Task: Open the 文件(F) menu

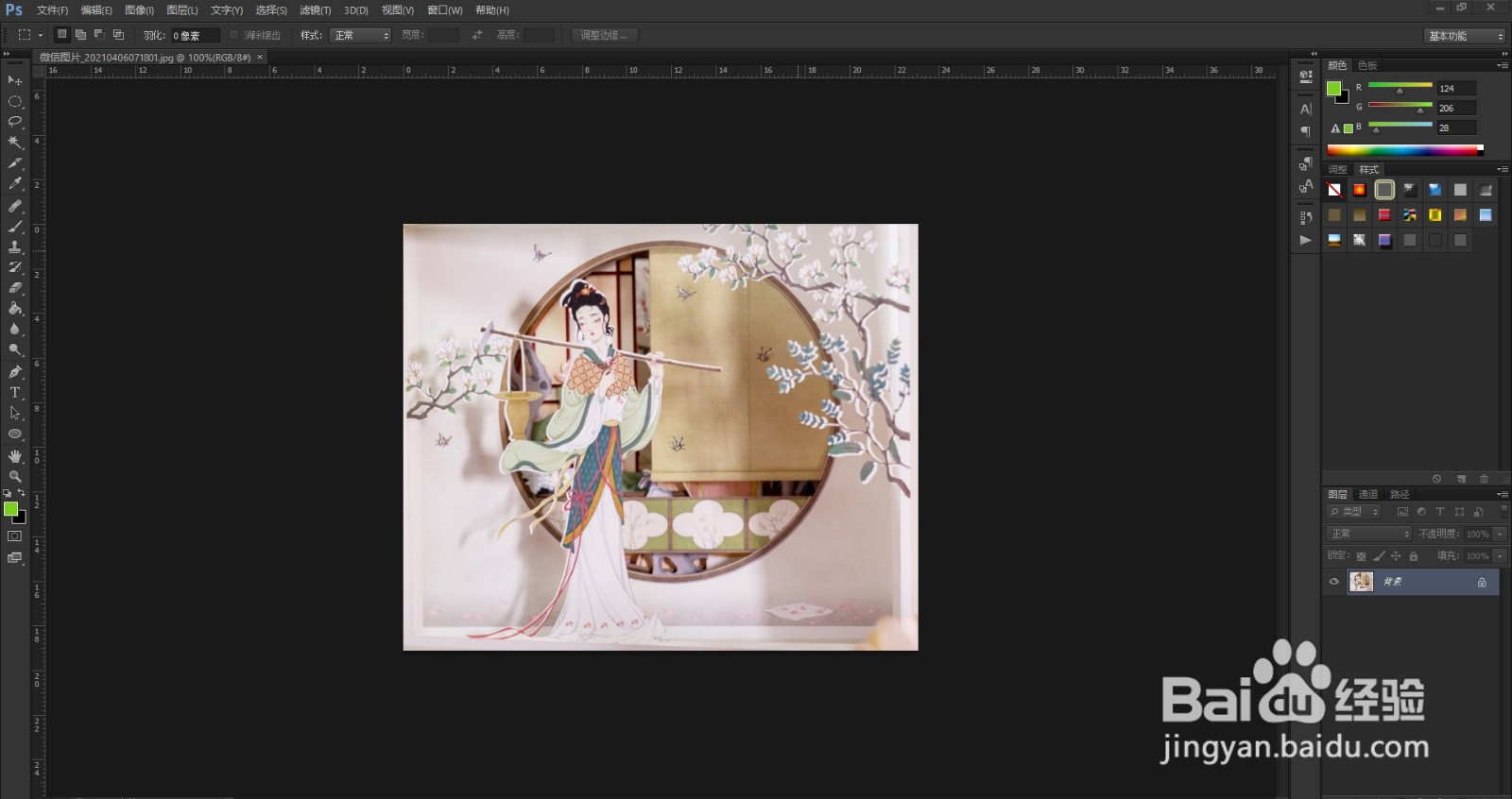Action: click(52, 10)
